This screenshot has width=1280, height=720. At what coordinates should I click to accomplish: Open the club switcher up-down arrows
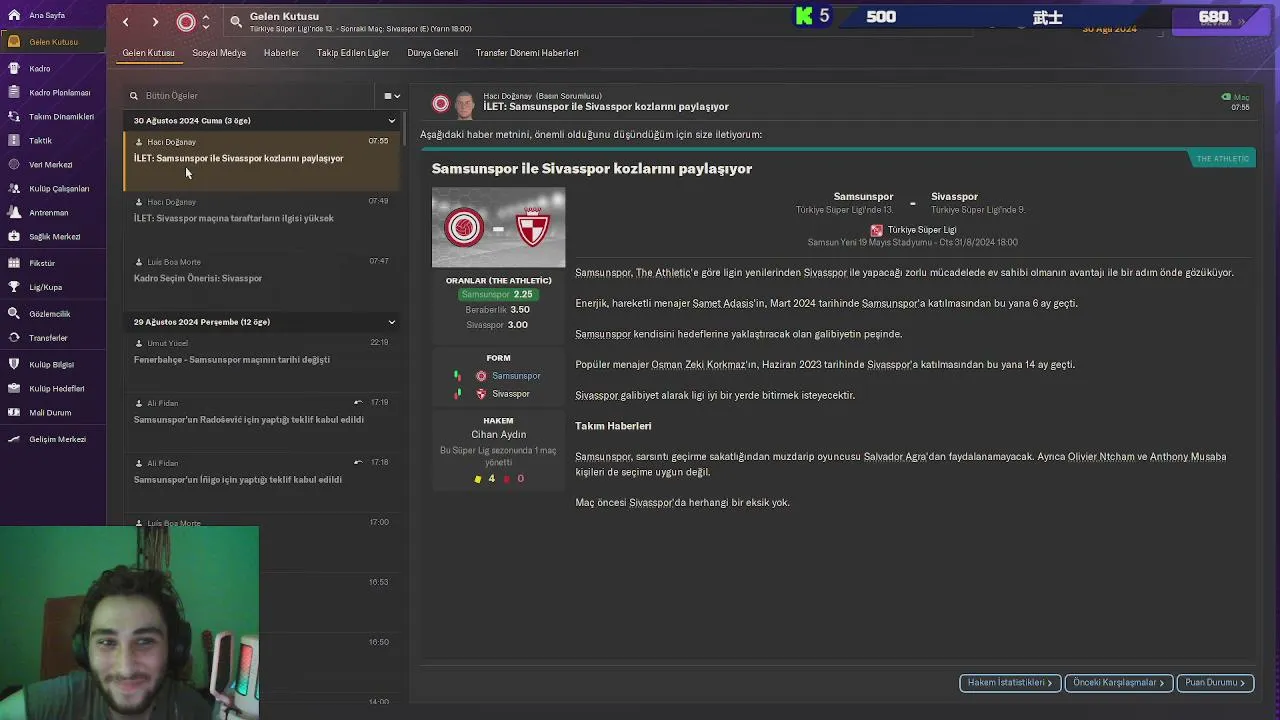[206, 21]
